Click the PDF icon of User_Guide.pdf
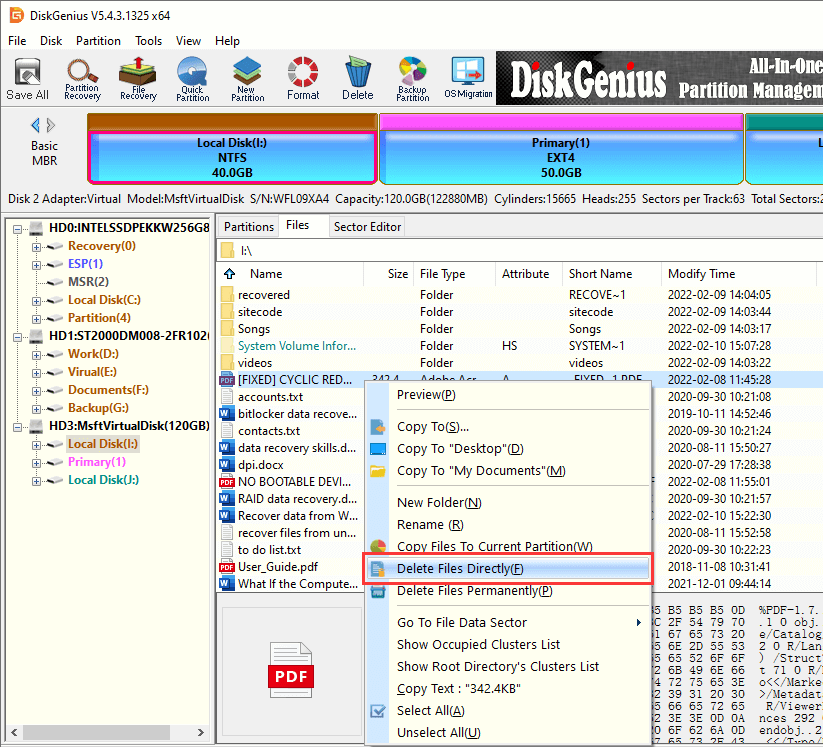Screen dimensions: 823x747 [x=227, y=567]
